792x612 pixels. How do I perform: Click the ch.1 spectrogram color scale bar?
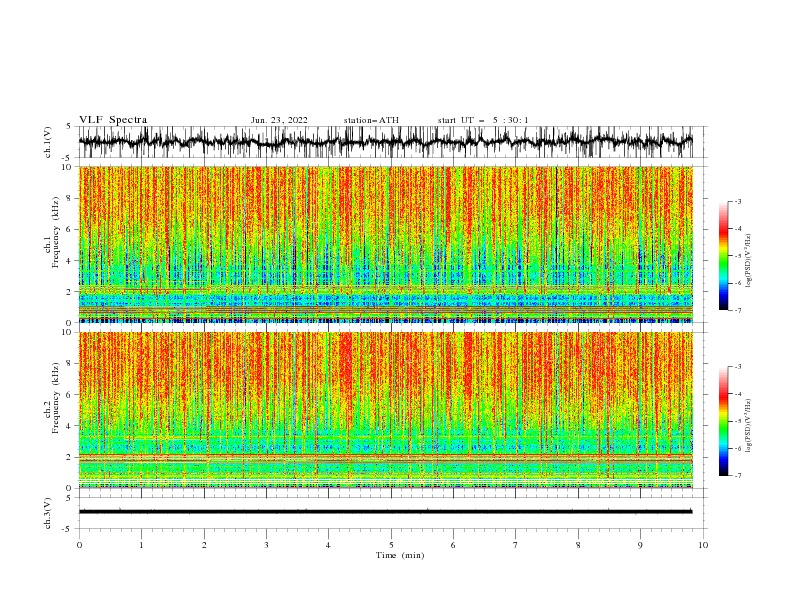click(723, 256)
